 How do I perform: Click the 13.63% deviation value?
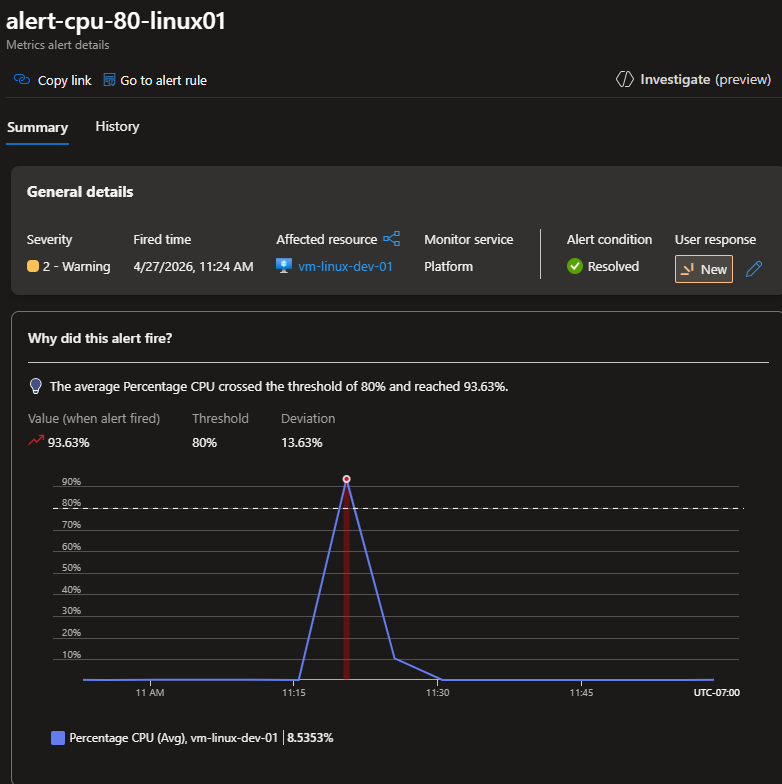click(x=302, y=442)
